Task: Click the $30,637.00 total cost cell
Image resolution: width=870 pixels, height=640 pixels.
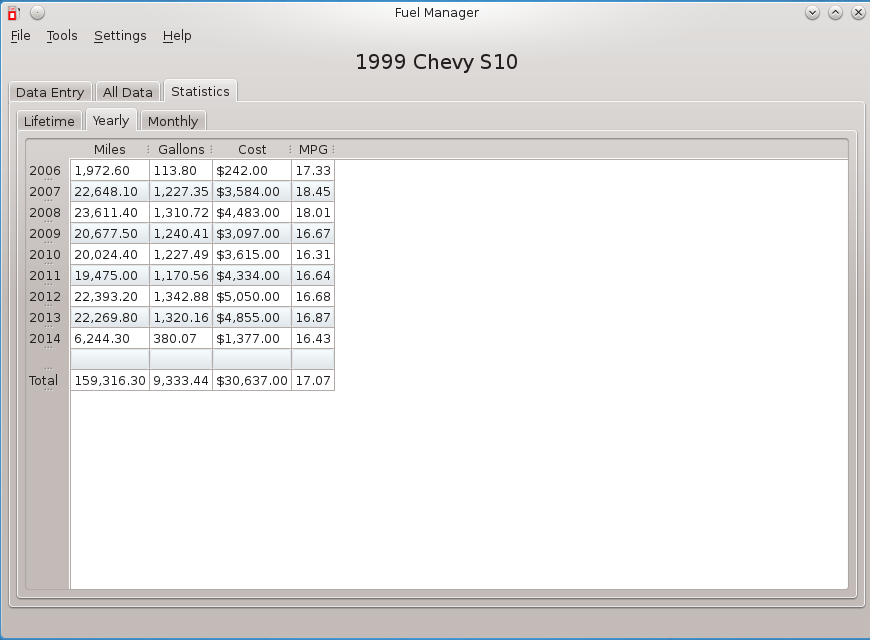Action: (x=252, y=381)
